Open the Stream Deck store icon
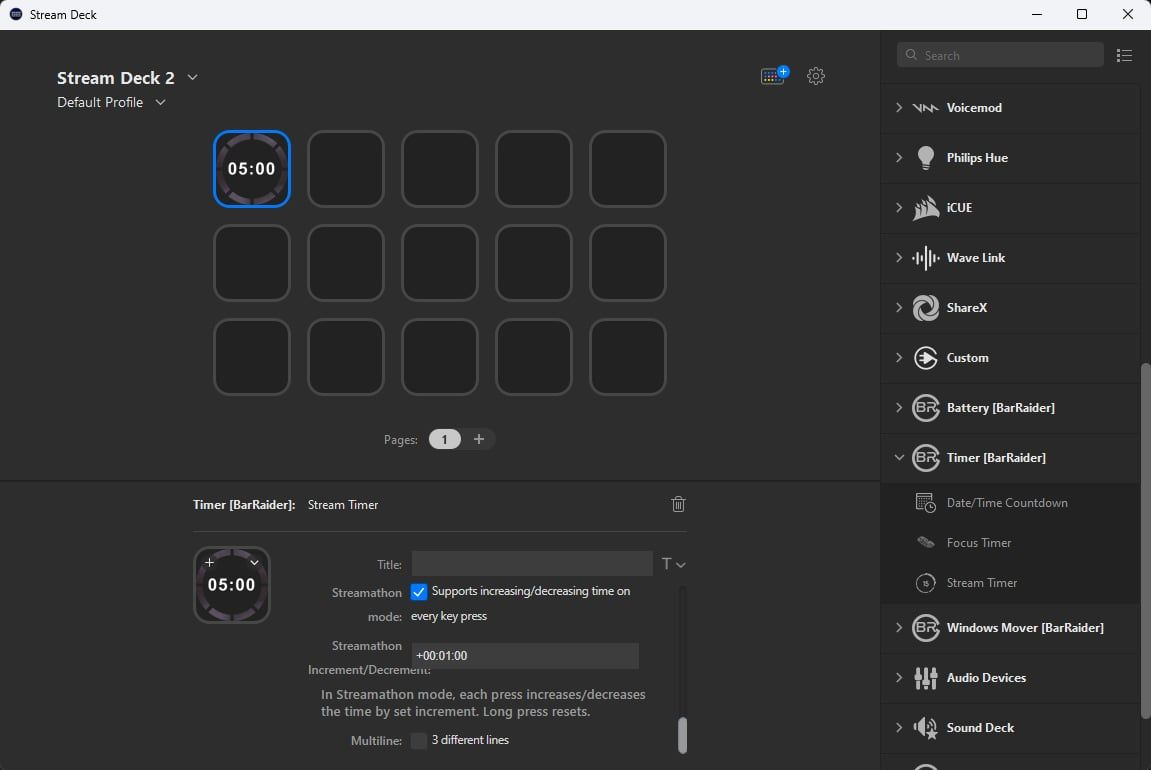Image resolution: width=1151 pixels, height=770 pixels. pos(774,76)
